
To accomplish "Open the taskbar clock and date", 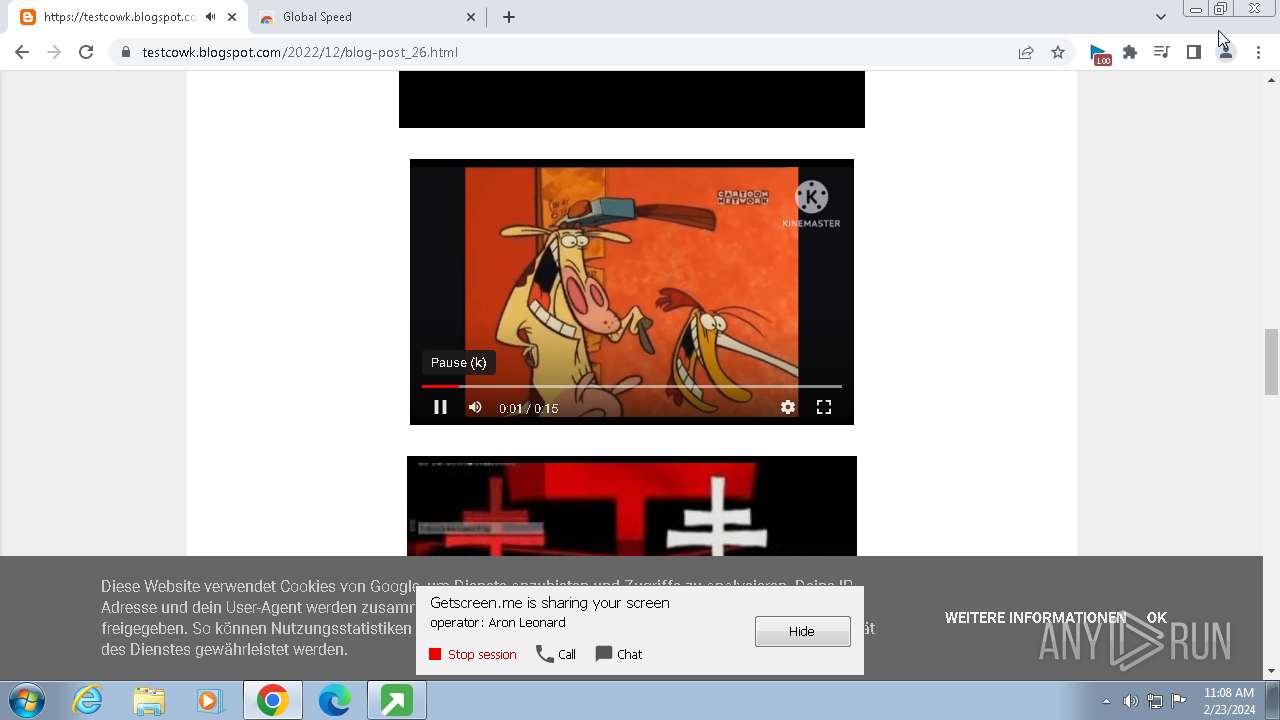I will coord(1229,701).
